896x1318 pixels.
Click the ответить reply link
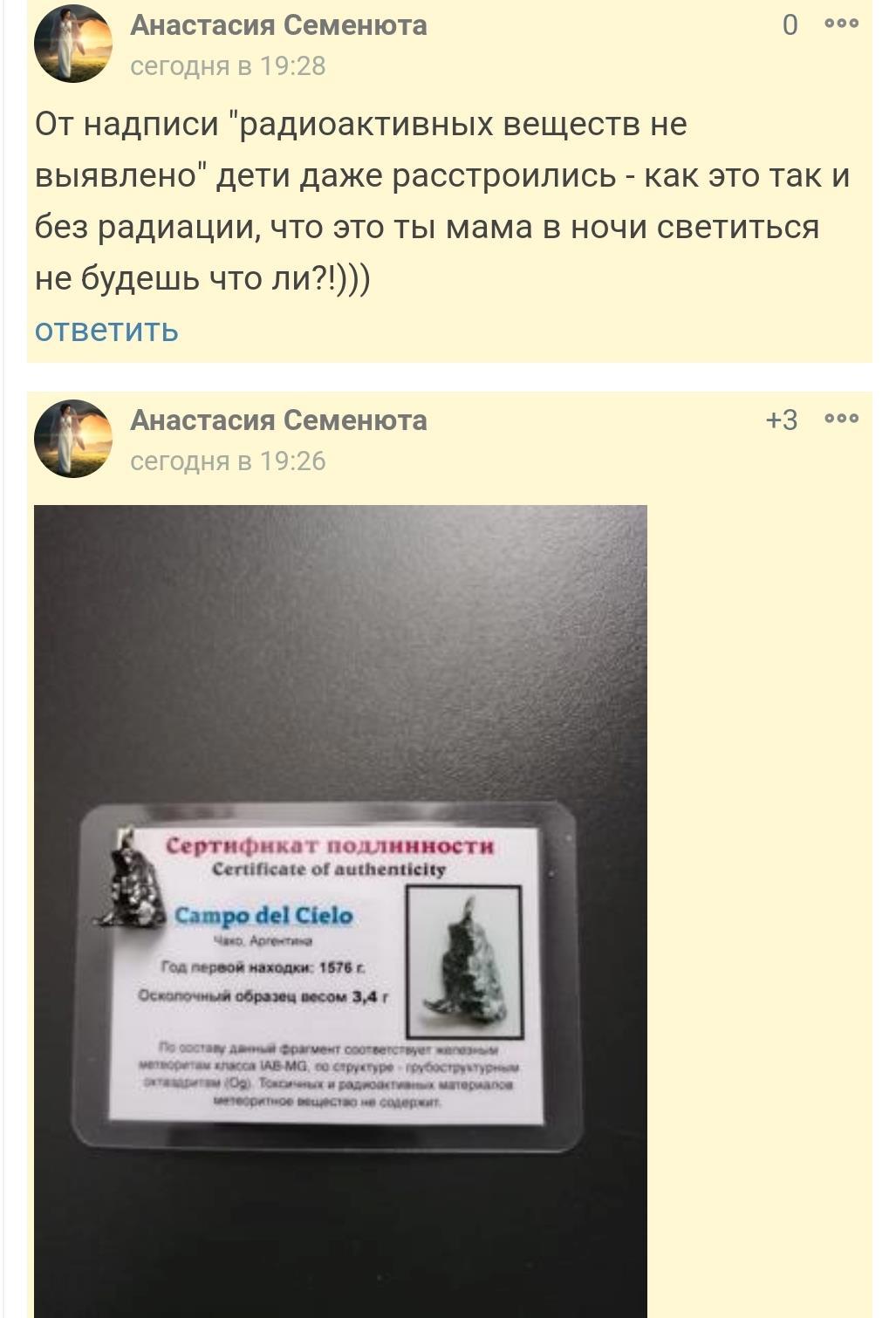106,330
